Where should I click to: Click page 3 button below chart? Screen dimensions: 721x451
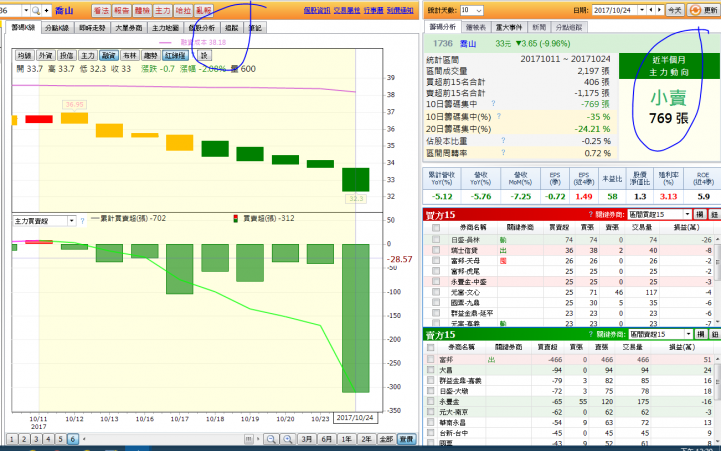pyautogui.click(x=36, y=439)
